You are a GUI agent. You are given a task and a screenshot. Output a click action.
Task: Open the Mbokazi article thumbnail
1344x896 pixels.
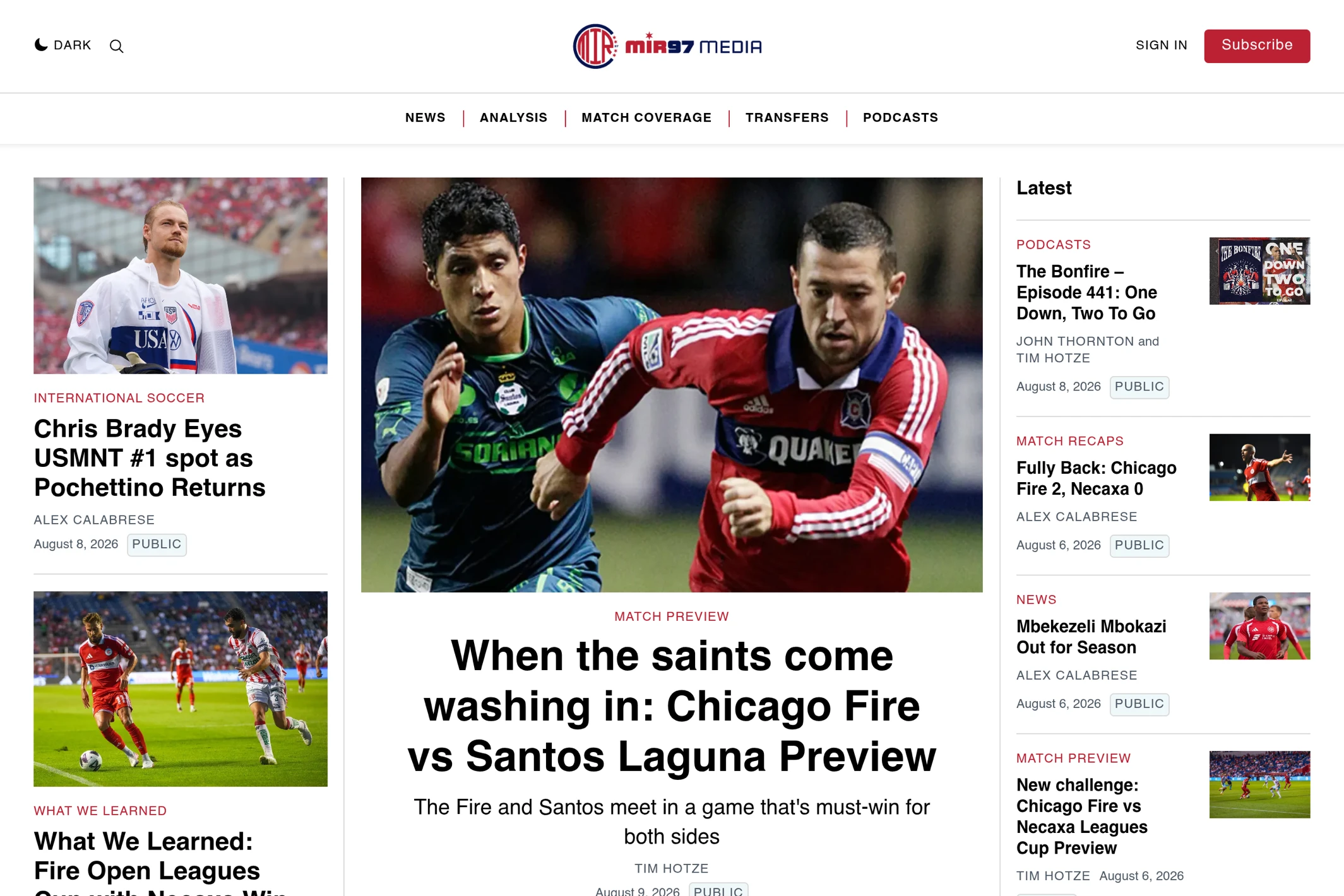(1259, 625)
